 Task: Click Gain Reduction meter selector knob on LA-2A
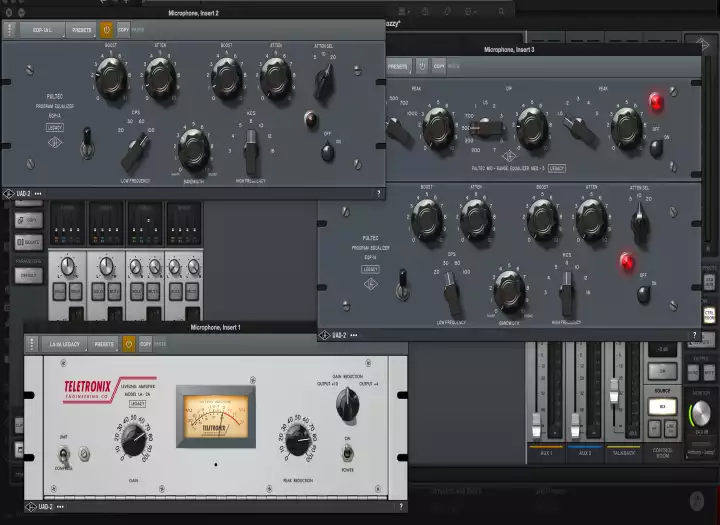pyautogui.click(x=348, y=403)
